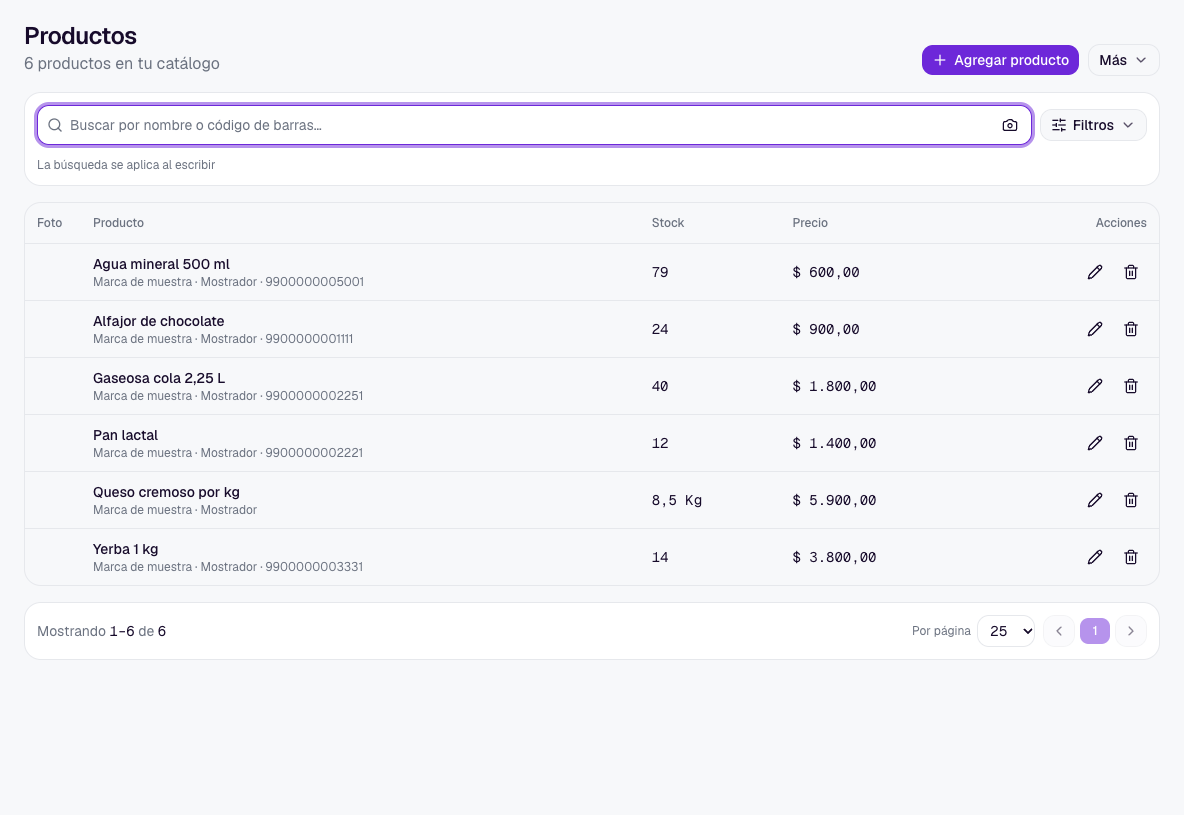Edit the Yerba 1 kg product
Image resolution: width=1184 pixels, height=815 pixels.
point(1095,557)
